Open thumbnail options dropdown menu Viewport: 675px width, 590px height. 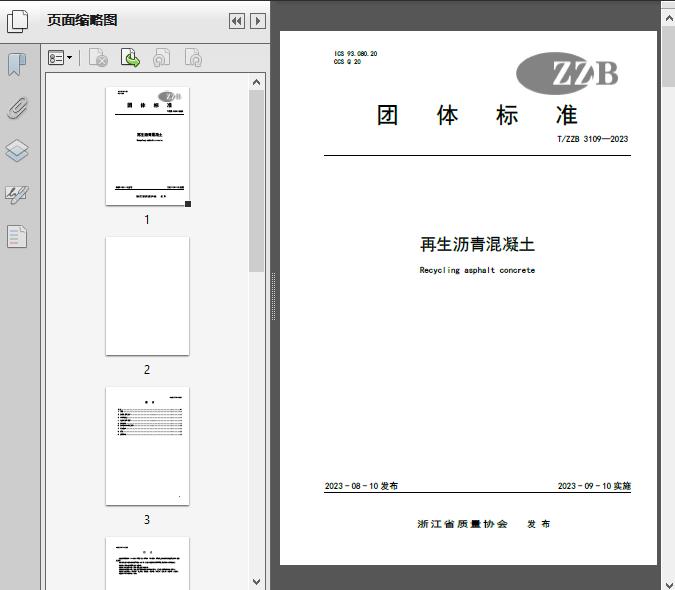click(60, 59)
